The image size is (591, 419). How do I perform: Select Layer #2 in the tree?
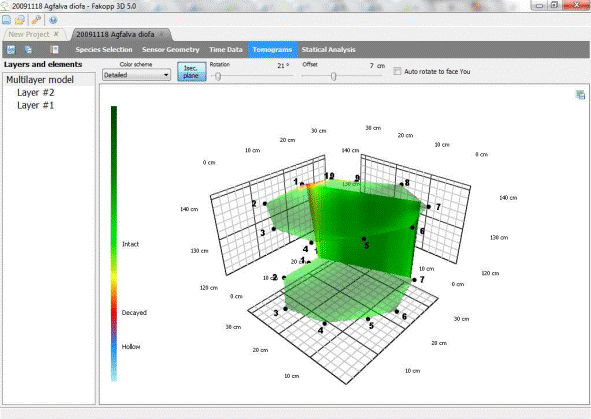[35, 93]
